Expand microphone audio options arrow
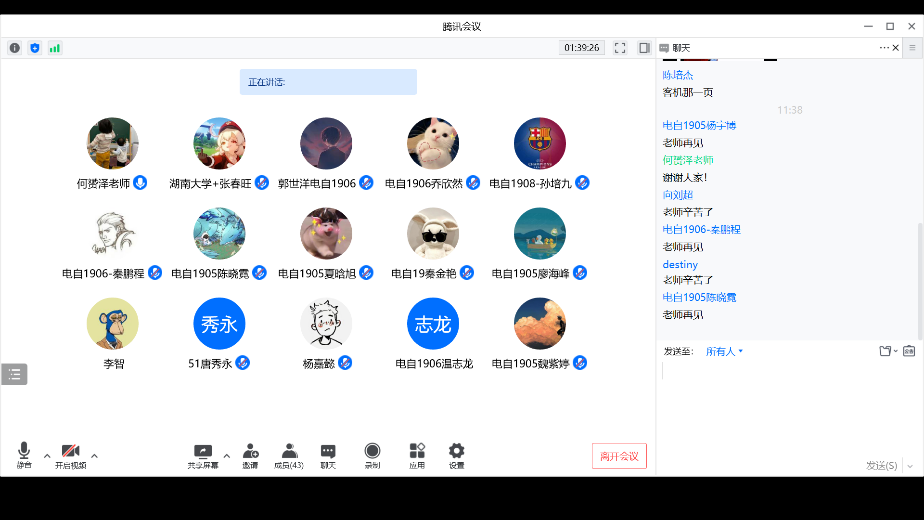 (47, 456)
